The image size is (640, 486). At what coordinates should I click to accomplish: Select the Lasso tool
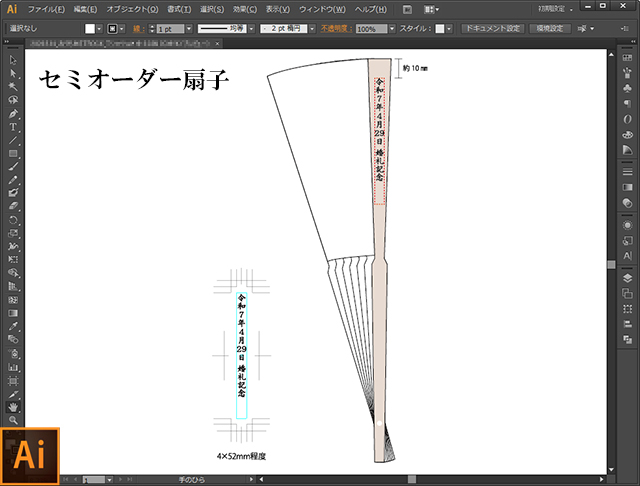13,100
